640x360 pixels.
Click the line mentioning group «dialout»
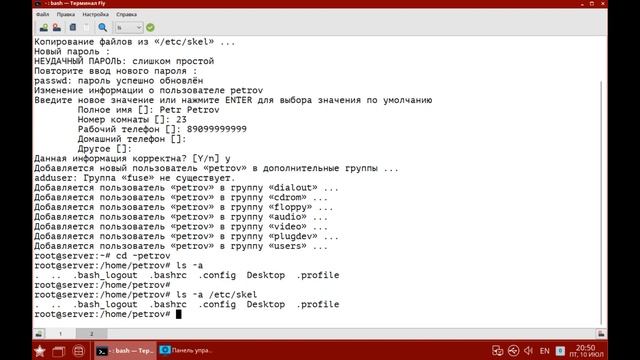tap(186, 188)
